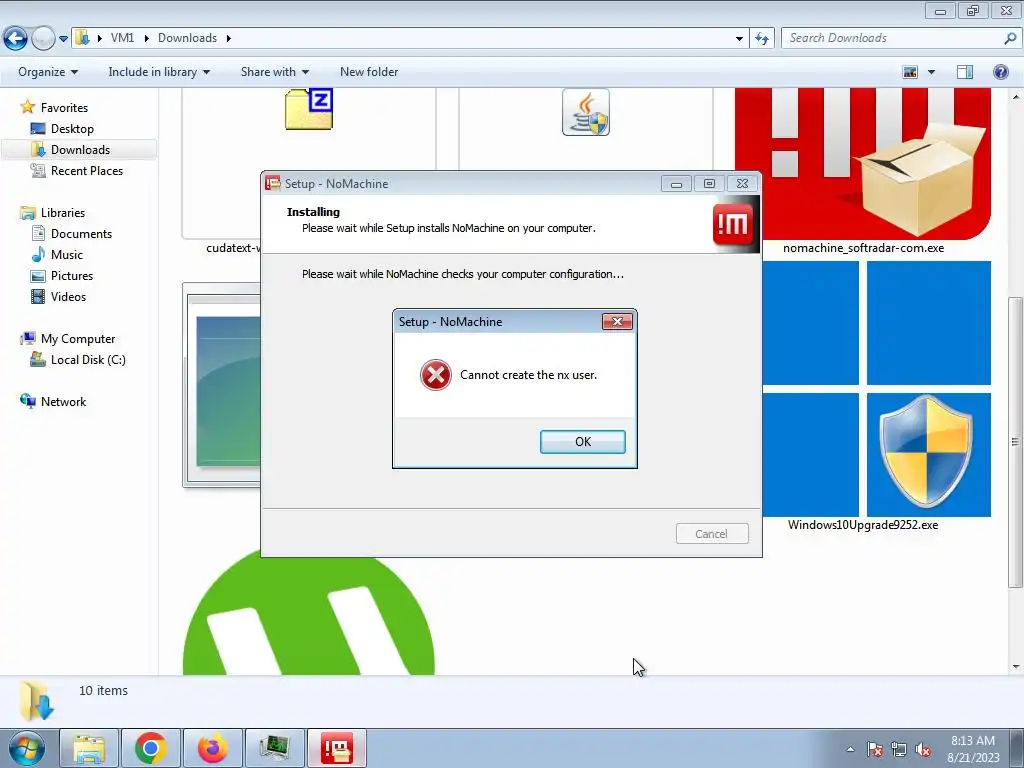Click the greyed Cancel button in the installer
Screen dimensions: 1024x768
712,534
